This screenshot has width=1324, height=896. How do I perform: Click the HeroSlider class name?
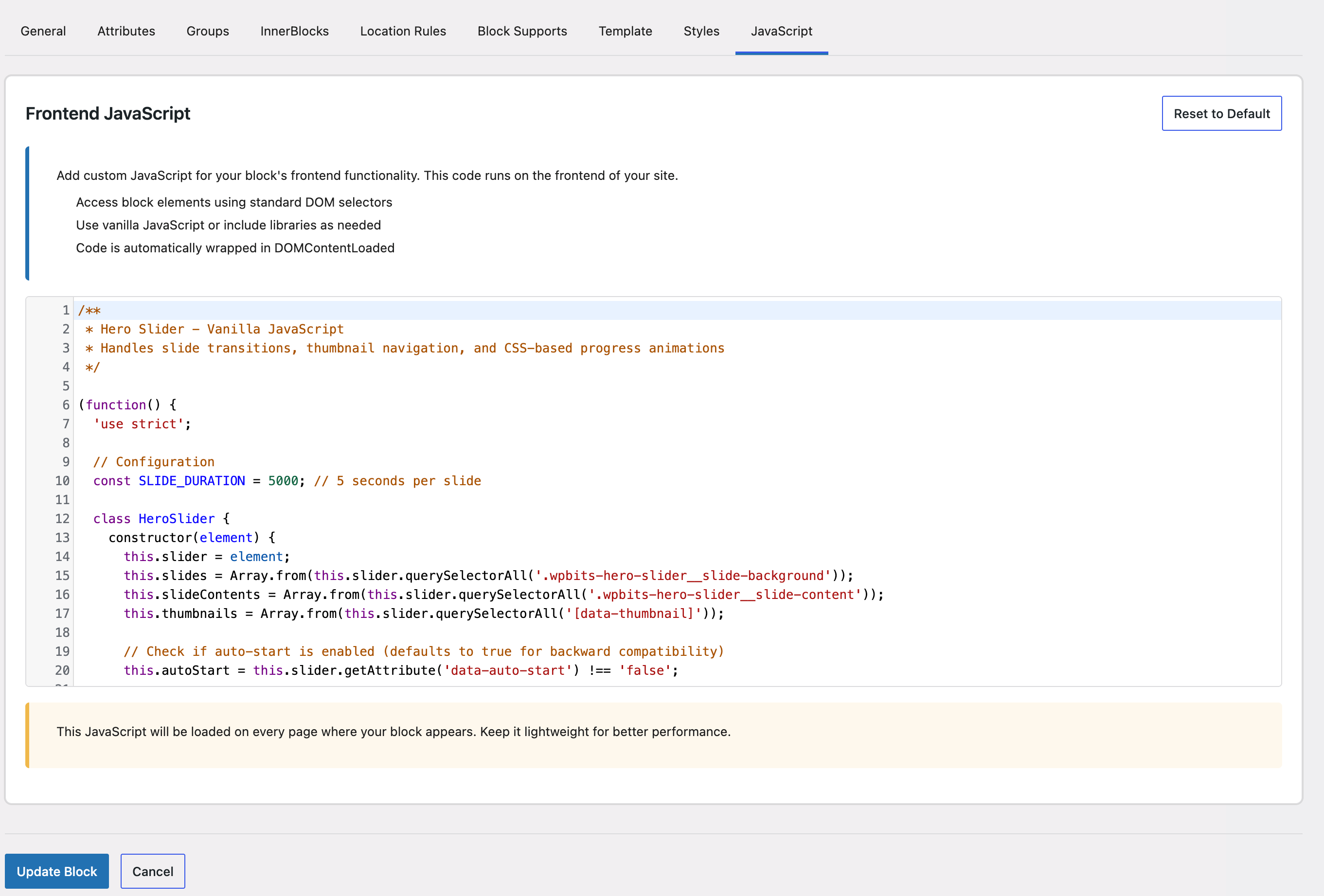click(177, 519)
